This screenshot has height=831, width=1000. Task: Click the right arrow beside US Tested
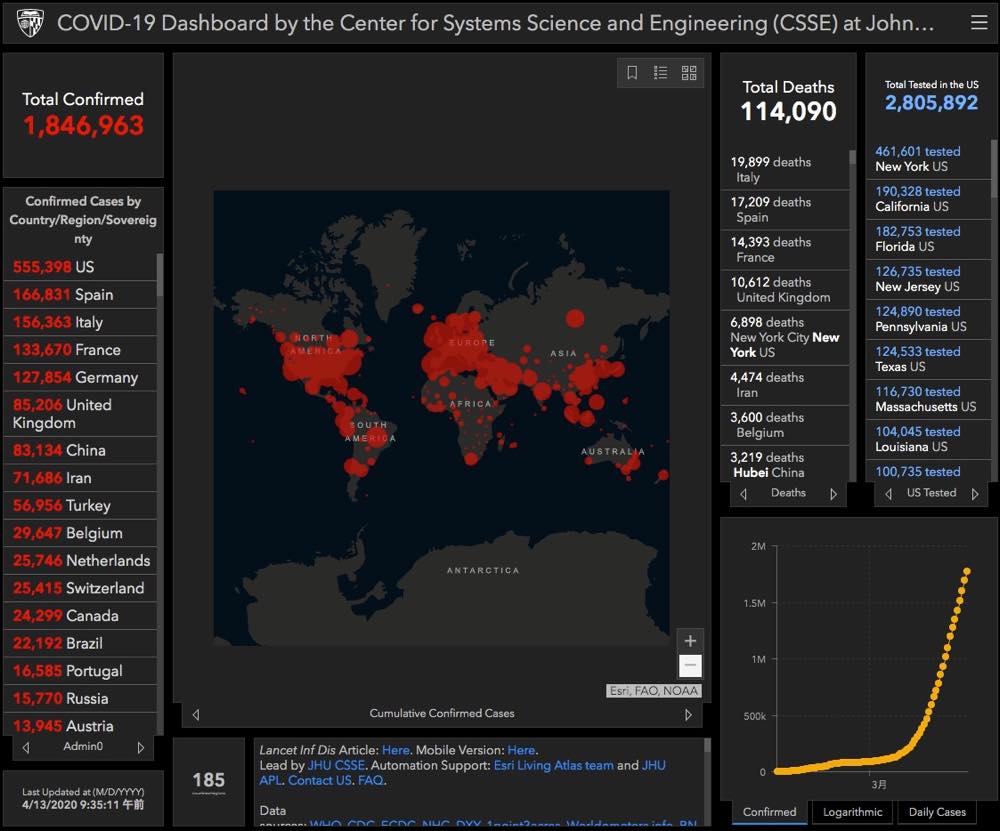pyautogui.click(x=974, y=494)
